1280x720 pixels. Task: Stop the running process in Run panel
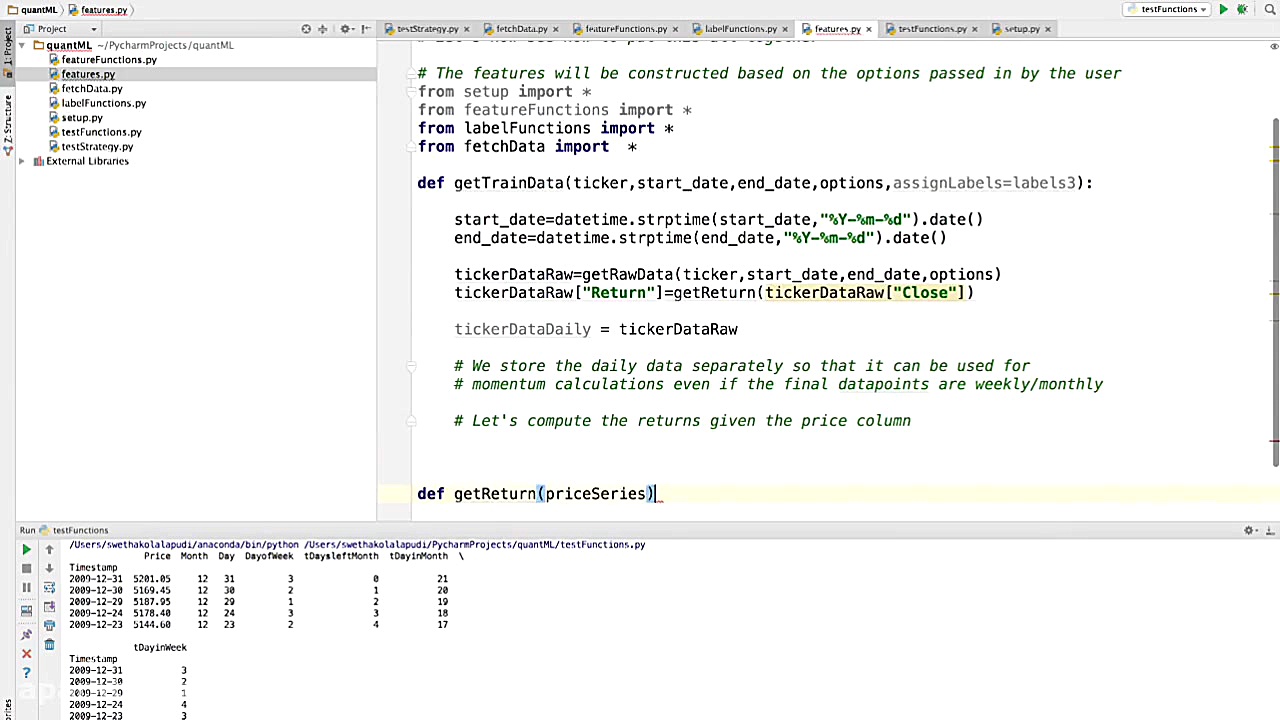(26, 569)
